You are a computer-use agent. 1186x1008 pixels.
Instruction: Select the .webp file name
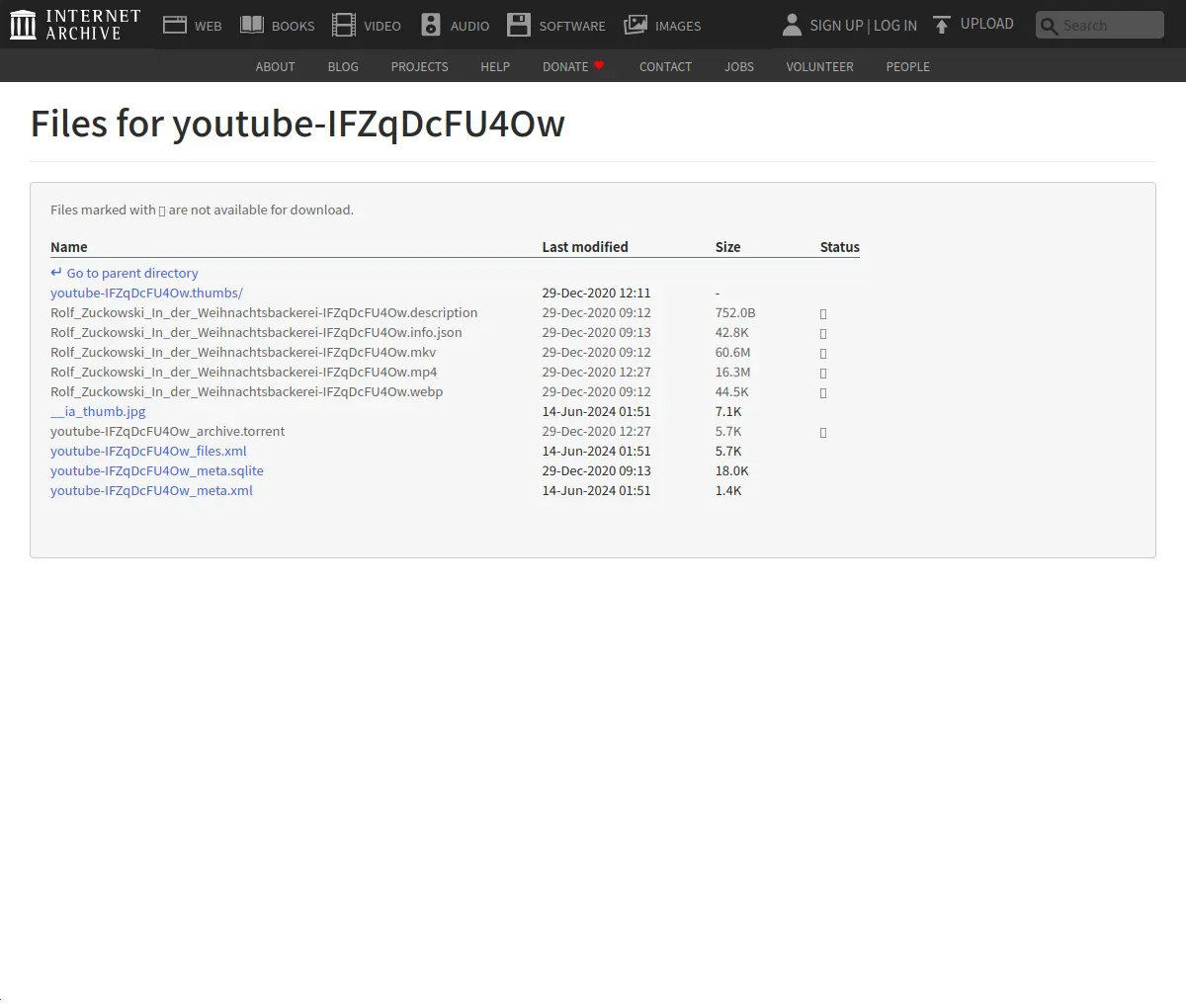coord(247,391)
